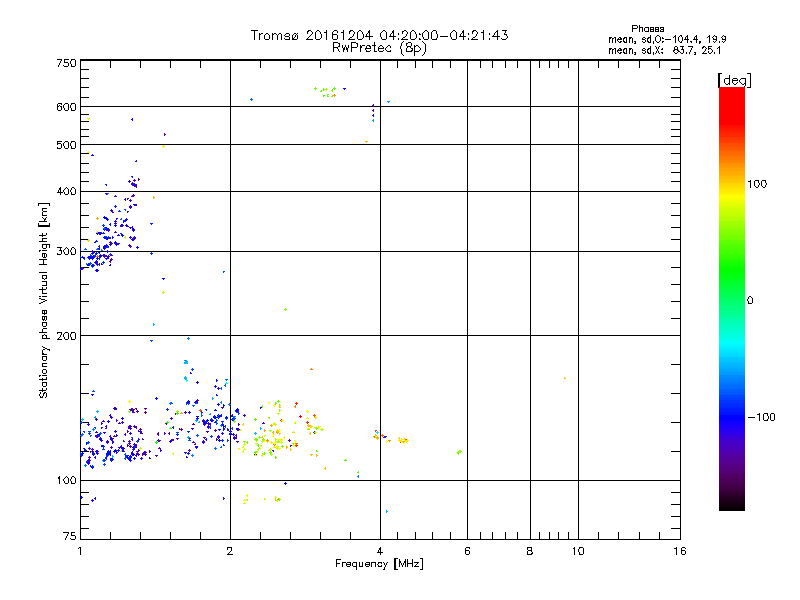Viewport: 800px width, 600px height.
Task: Click x-axis tick label '6'
Action: click(467, 551)
